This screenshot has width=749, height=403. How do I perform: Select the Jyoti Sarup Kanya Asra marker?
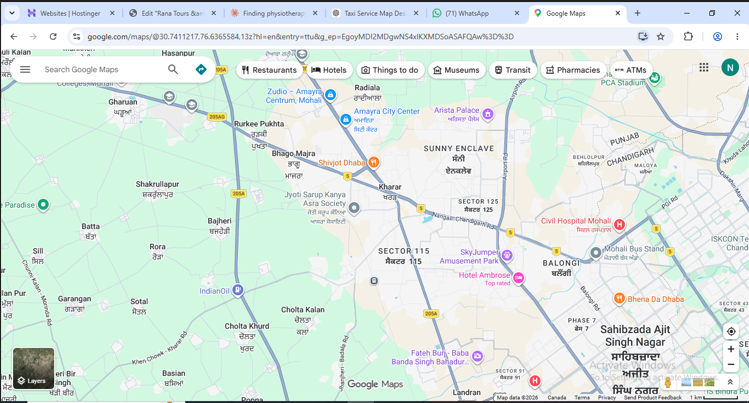click(x=354, y=208)
